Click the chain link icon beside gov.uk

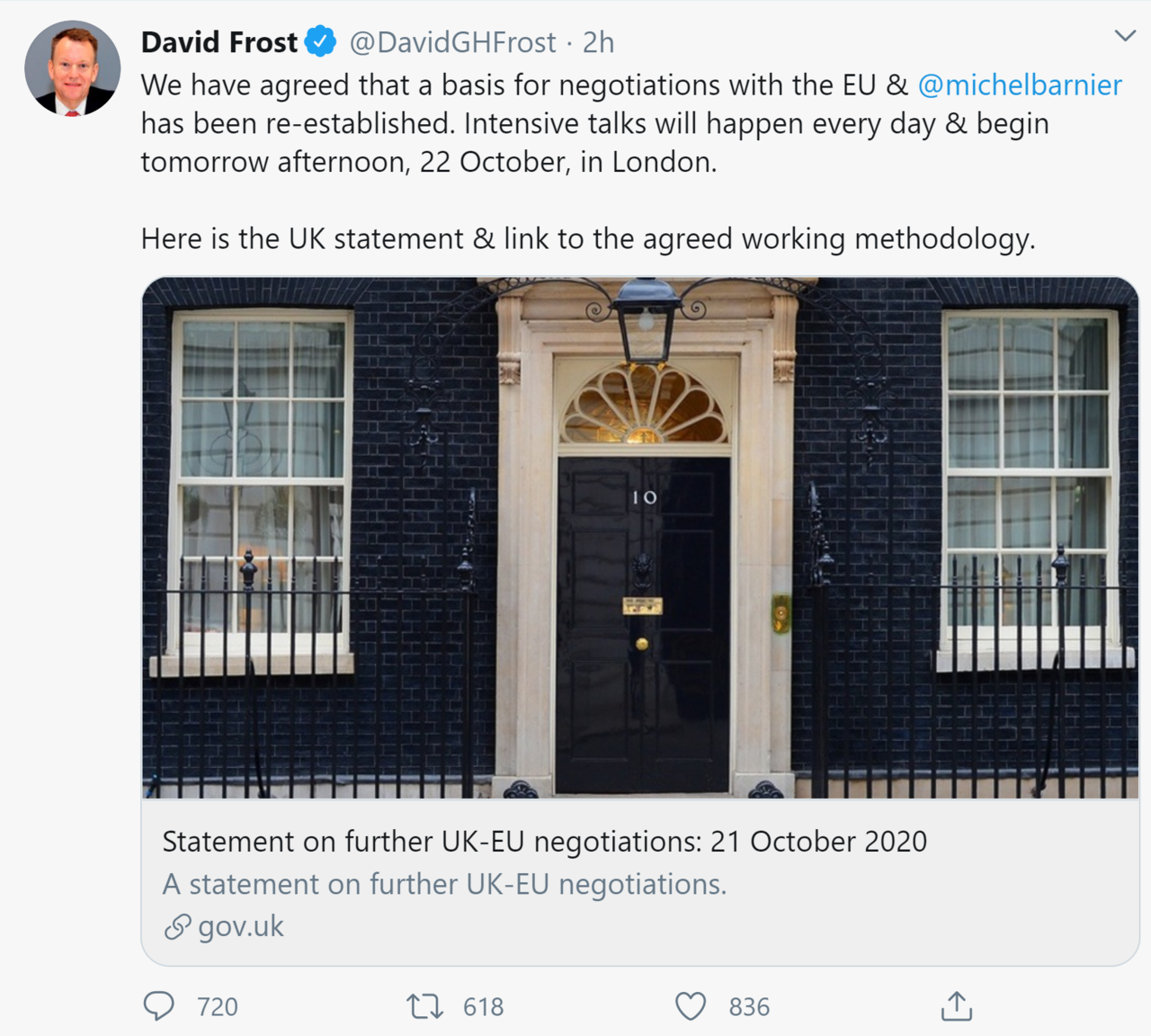[x=177, y=926]
